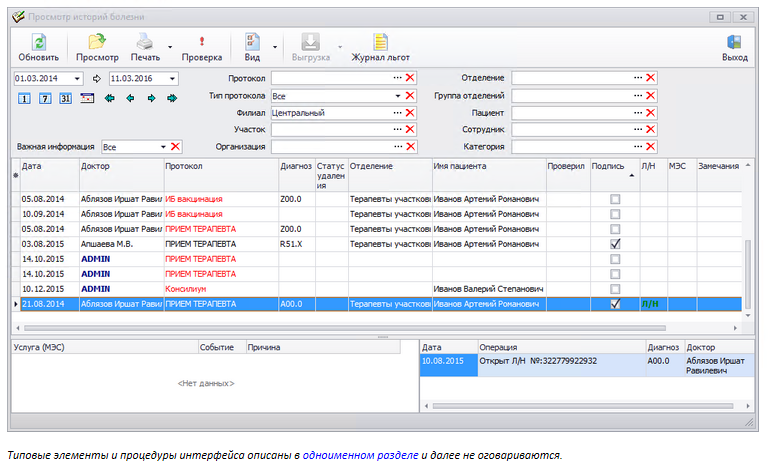Tick Подпись checkbox in Консилиум row
The width and height of the screenshot is (771, 466).
point(615,288)
